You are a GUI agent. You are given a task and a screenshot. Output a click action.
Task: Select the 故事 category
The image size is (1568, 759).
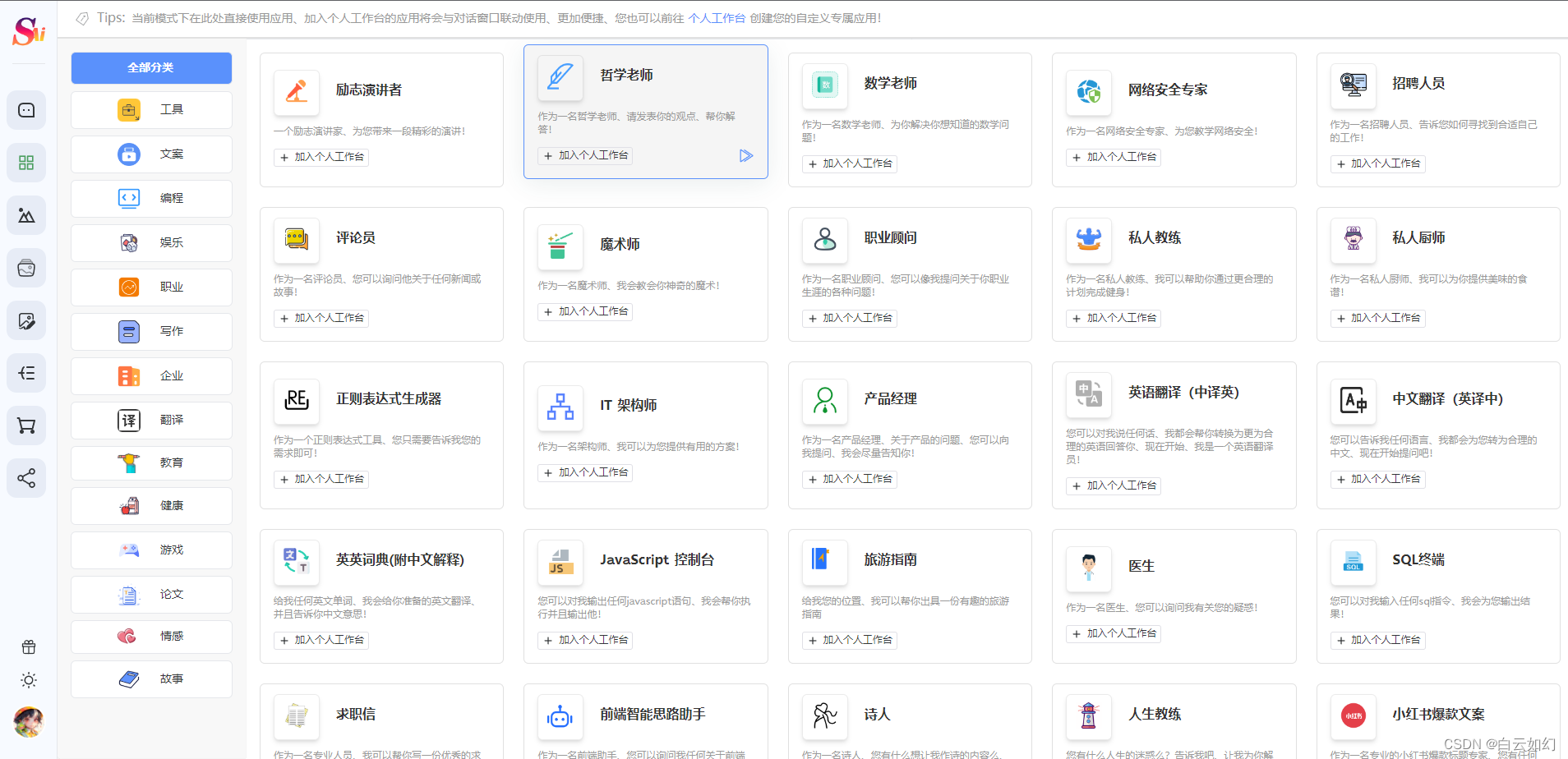point(151,678)
